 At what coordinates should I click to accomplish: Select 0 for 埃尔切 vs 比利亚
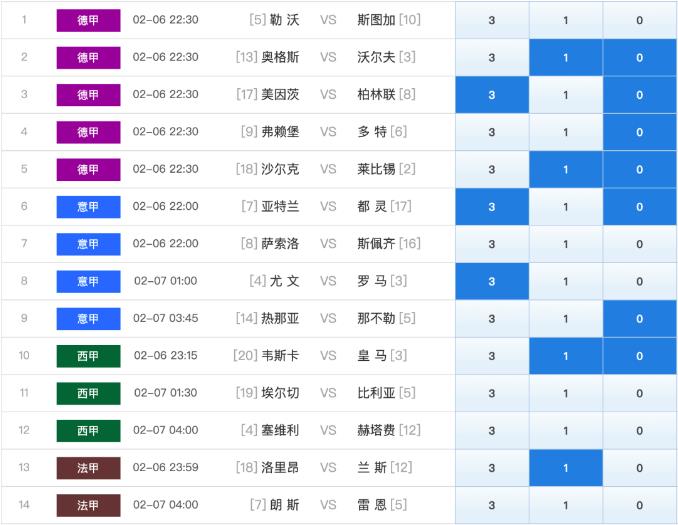[640, 393]
